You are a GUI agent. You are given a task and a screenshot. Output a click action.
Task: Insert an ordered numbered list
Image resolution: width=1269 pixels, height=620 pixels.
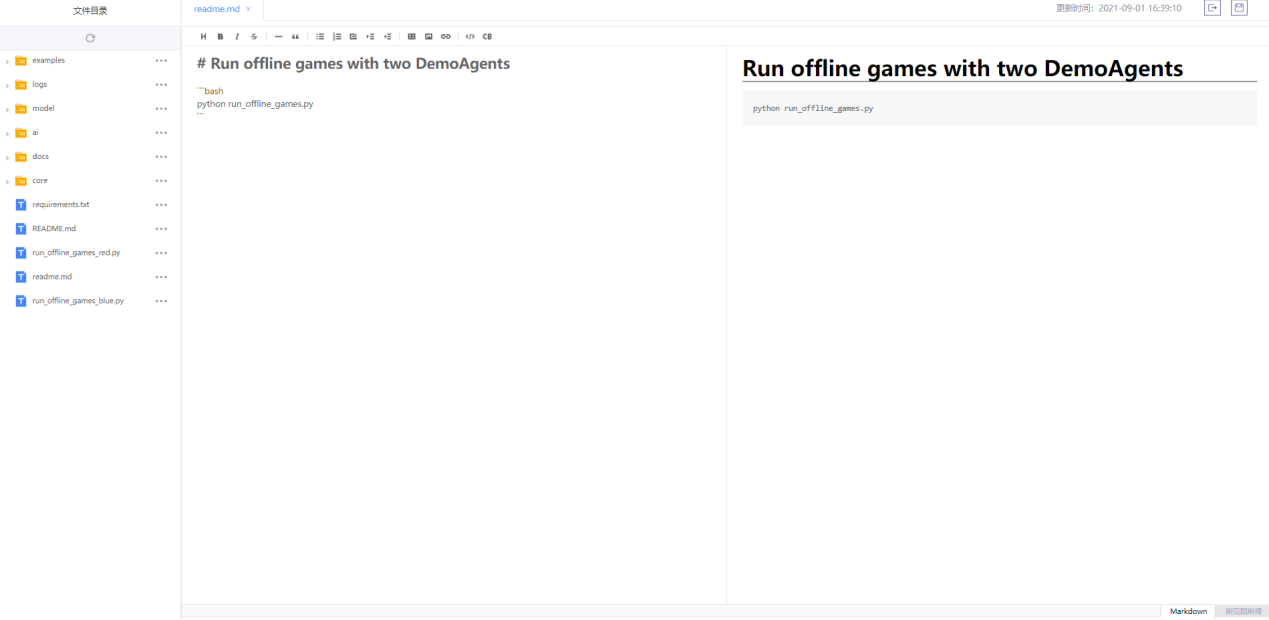point(337,36)
